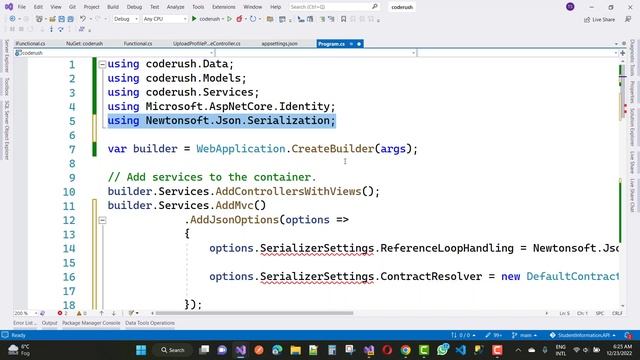Click the bookmark toggle toolbar icon
Screen dimensions: 640x360
pyautogui.click(x=344, y=19)
